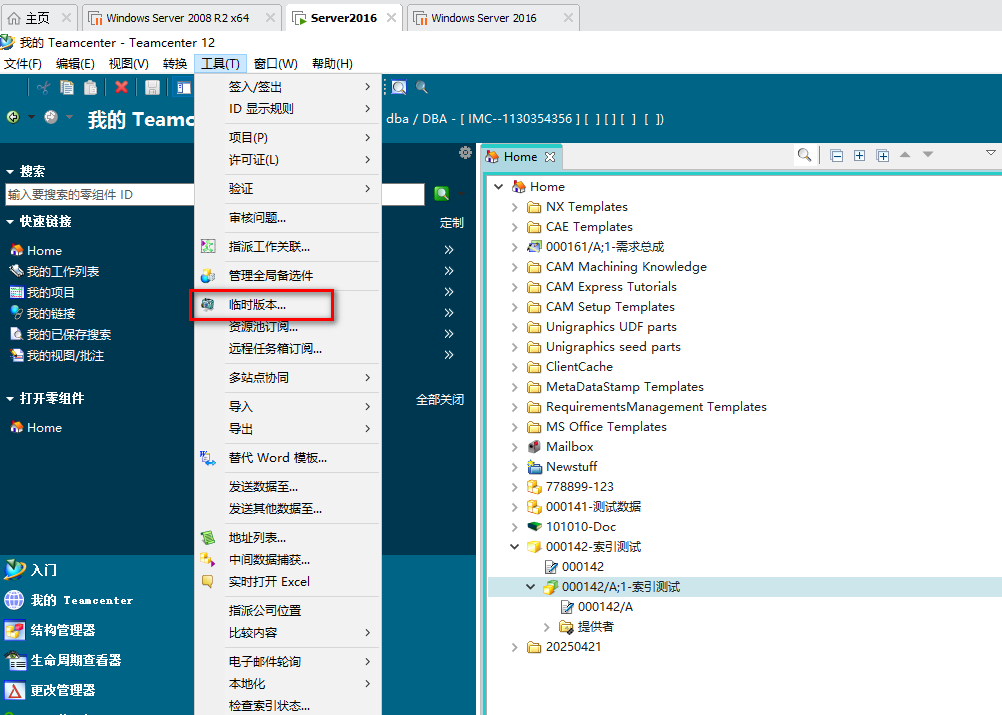Image resolution: width=1002 pixels, height=715 pixels.
Task: Click the back navigation arrow icon
Action: [13, 117]
